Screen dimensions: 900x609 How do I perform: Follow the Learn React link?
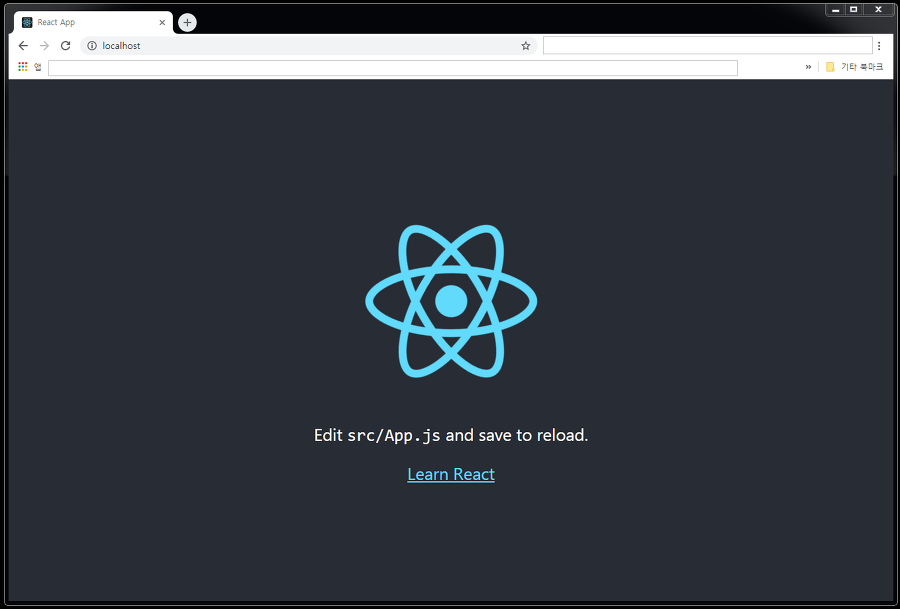pyautogui.click(x=451, y=474)
